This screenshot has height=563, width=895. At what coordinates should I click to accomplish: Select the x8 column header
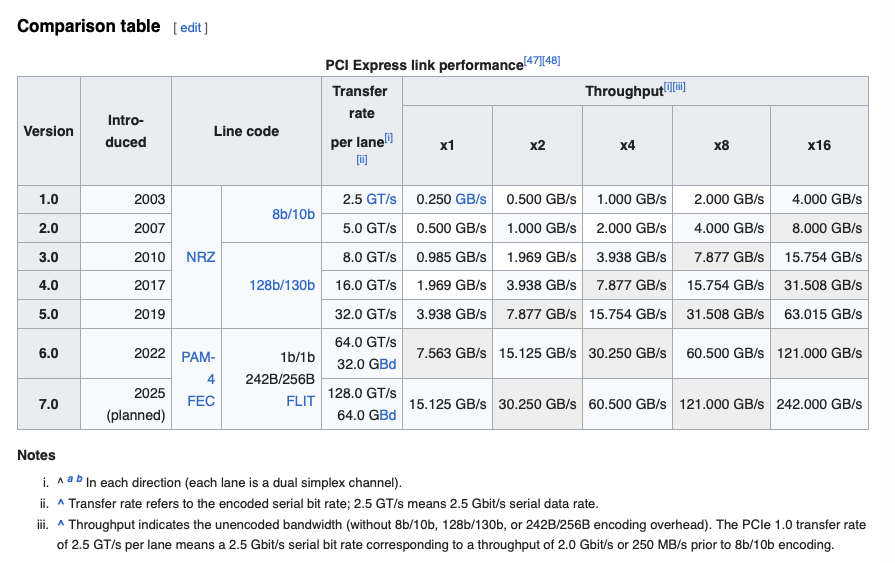721,145
